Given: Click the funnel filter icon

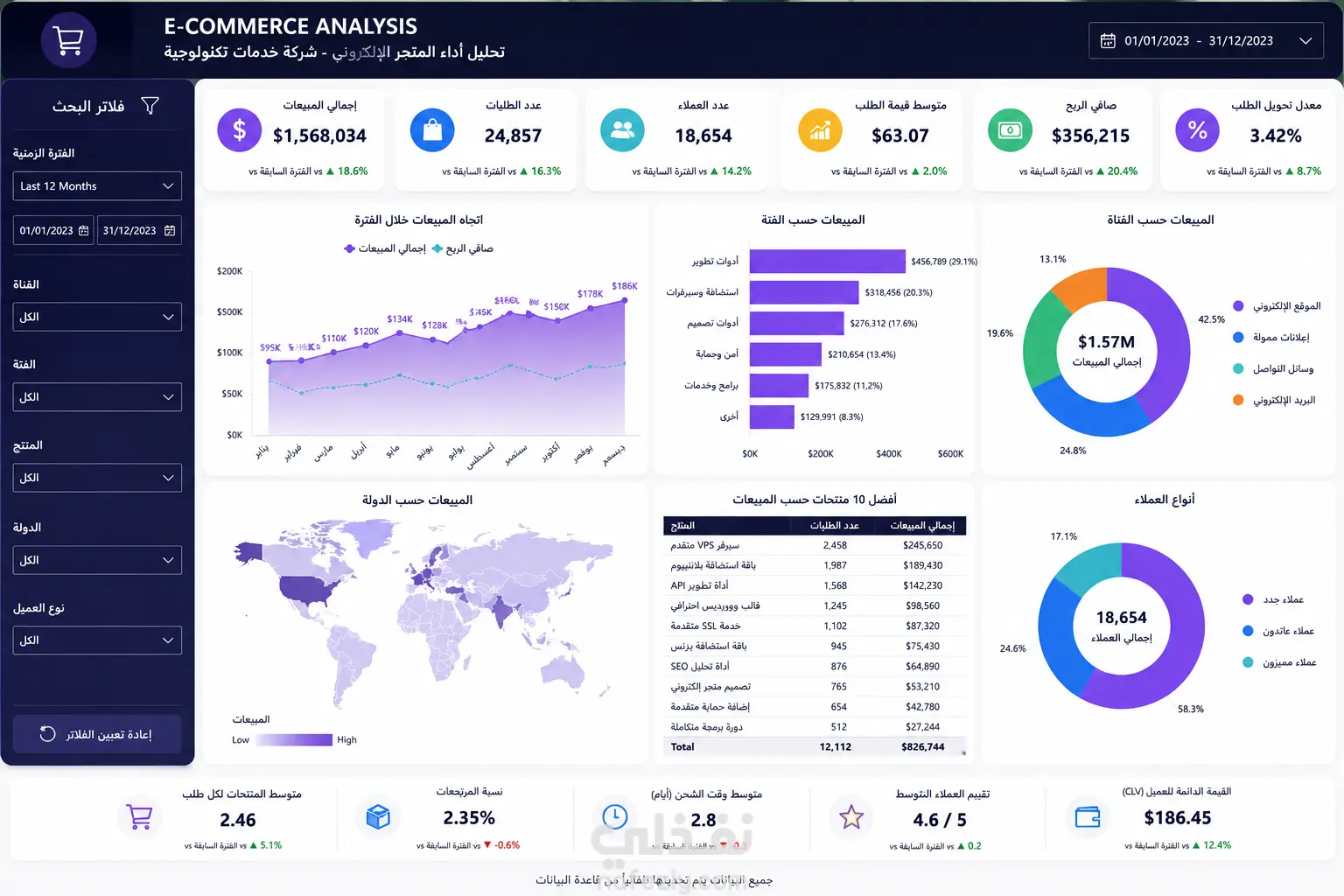Looking at the screenshot, I should [x=150, y=106].
